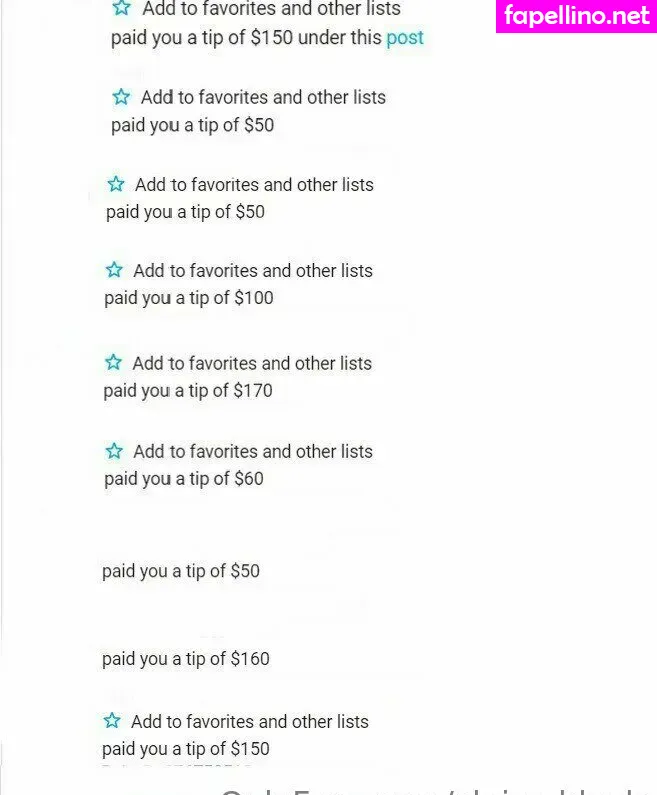Click star icon above the second $50 tip
This screenshot has width=657, height=795.
[x=116, y=184]
